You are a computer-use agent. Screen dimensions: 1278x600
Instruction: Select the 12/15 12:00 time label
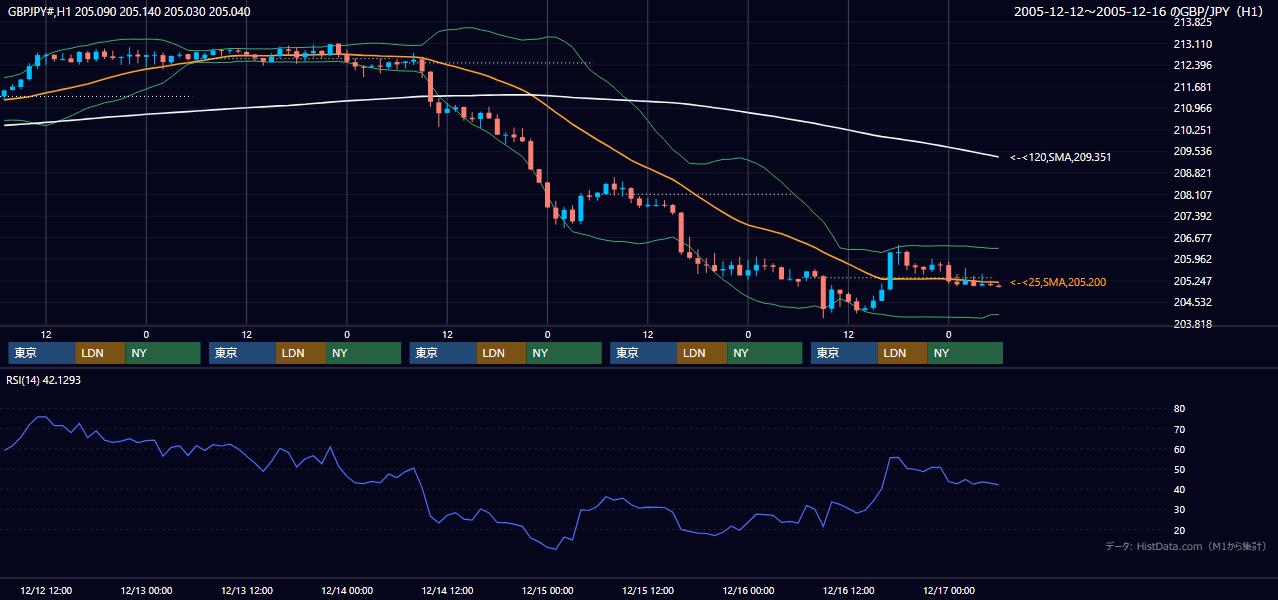(648, 590)
